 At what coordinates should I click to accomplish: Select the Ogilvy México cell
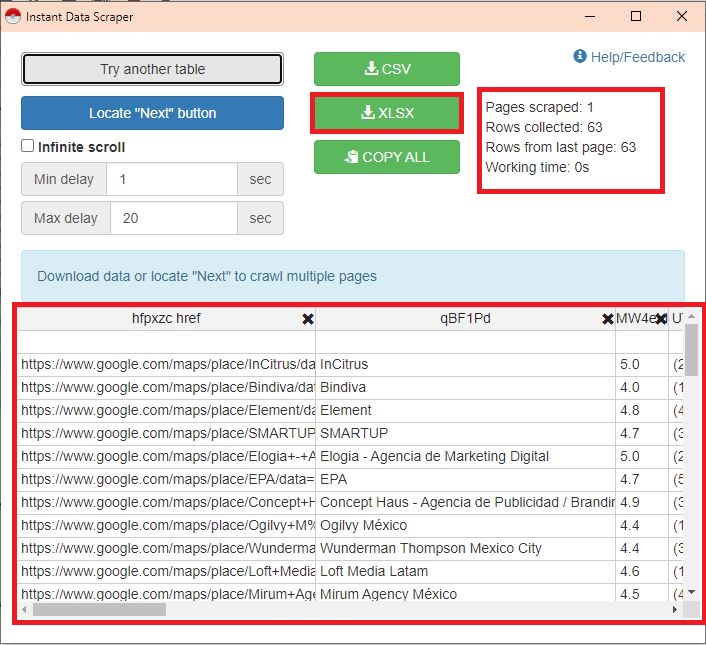pos(465,525)
